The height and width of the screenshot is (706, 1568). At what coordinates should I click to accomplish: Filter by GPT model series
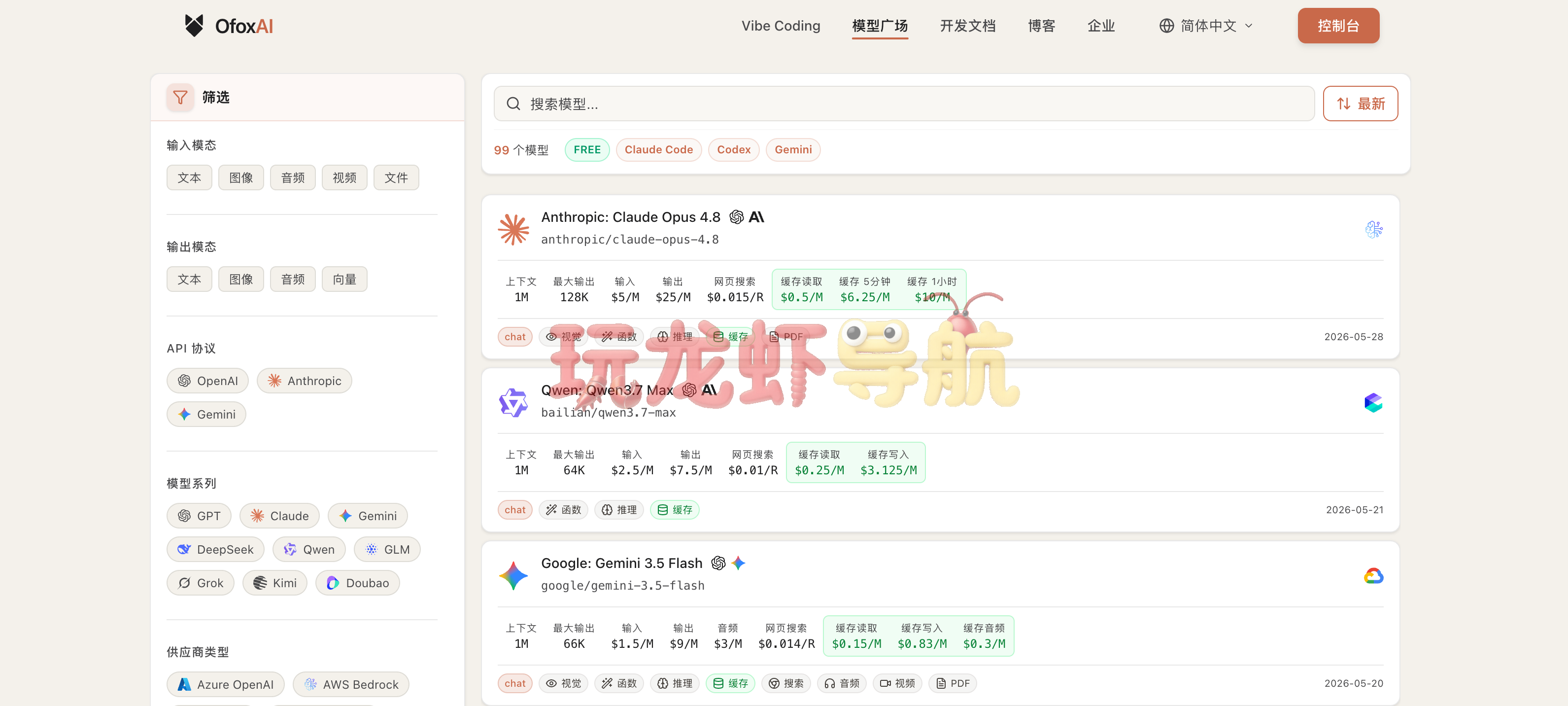coord(199,516)
